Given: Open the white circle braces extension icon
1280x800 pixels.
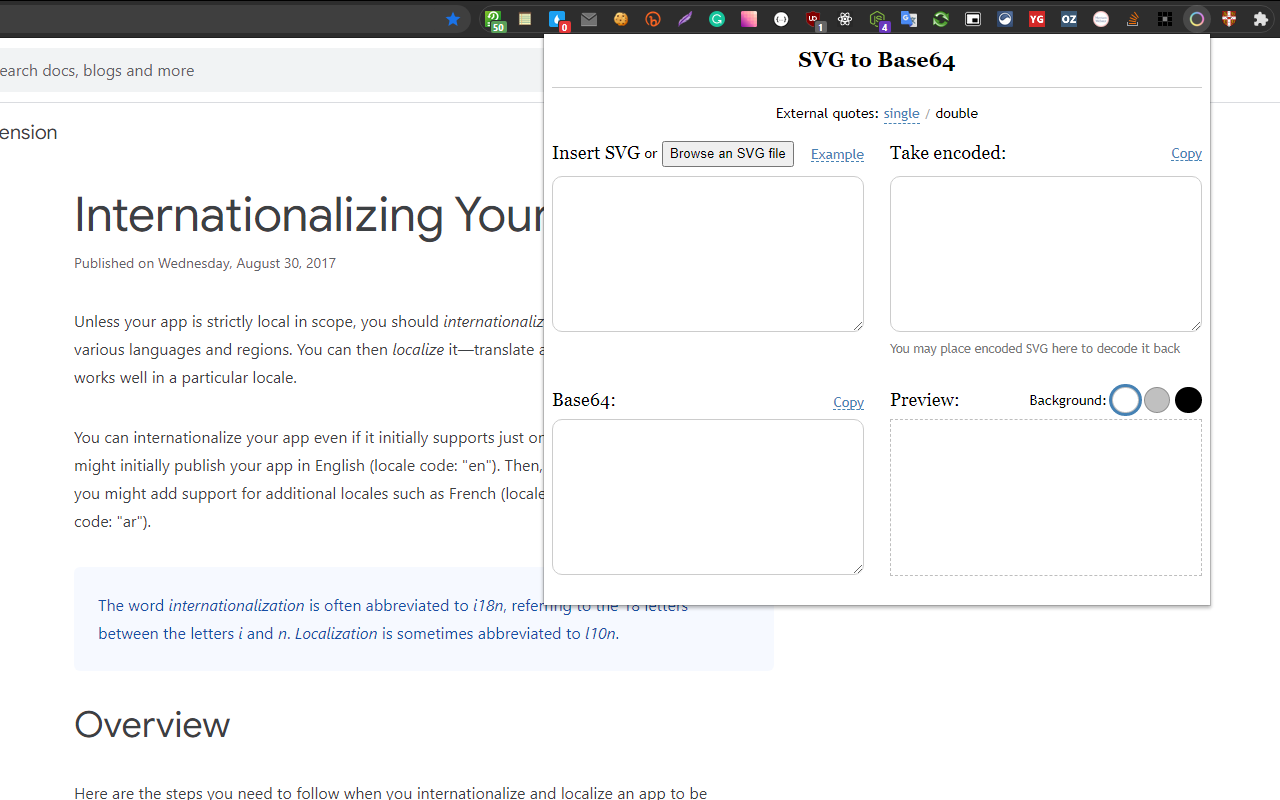Looking at the screenshot, I should [x=781, y=19].
